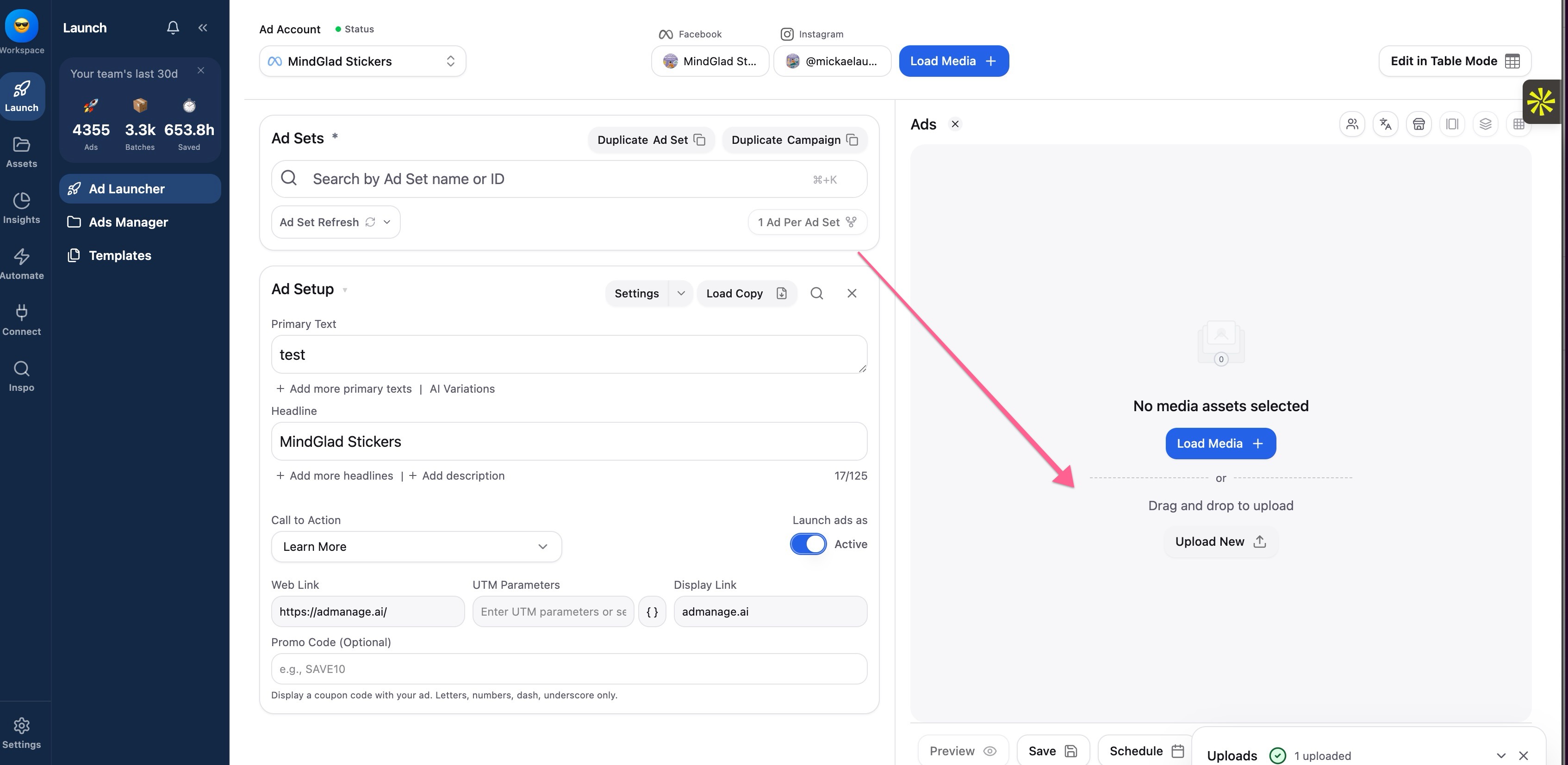Screen dimensions: 1568x765
Task: Open Ads Manager menu item
Action: [x=140, y=222]
